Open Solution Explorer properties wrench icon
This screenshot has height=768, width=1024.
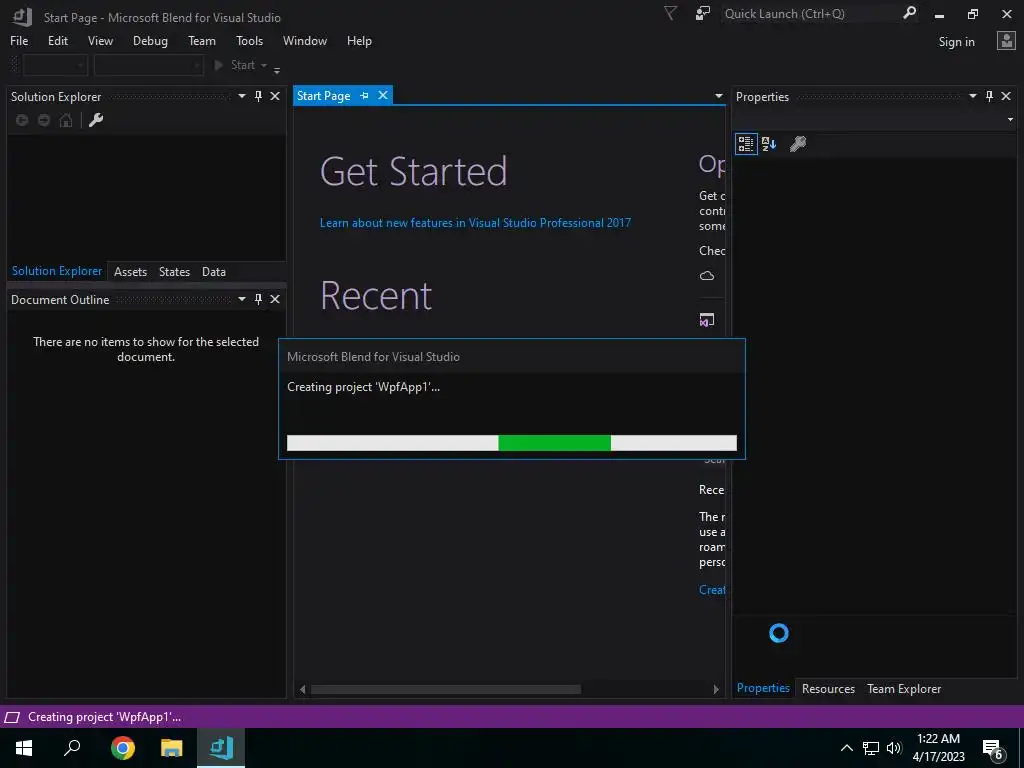[96, 120]
